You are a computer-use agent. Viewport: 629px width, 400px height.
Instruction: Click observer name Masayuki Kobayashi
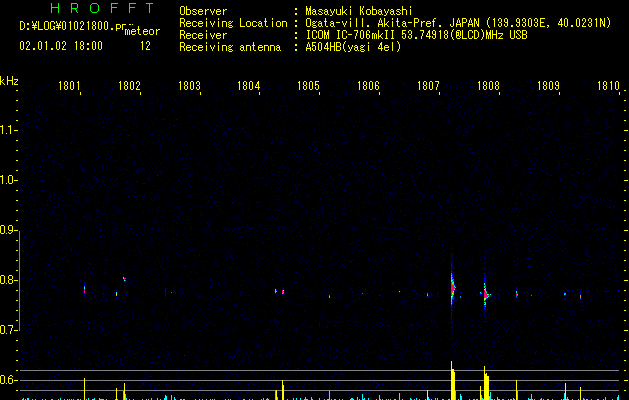pos(359,11)
